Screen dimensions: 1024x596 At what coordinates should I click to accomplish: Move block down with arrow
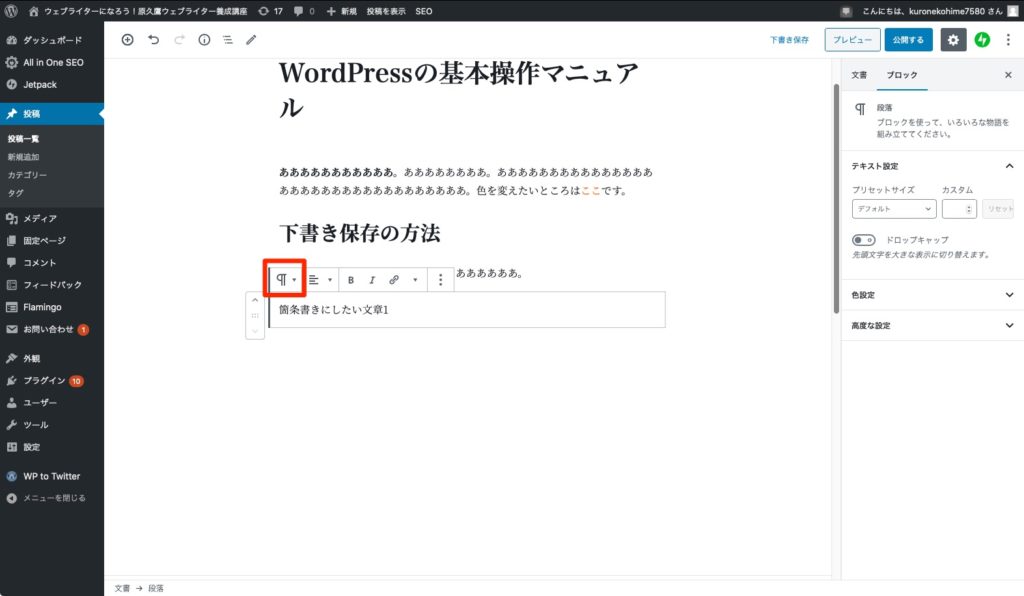[x=255, y=331]
